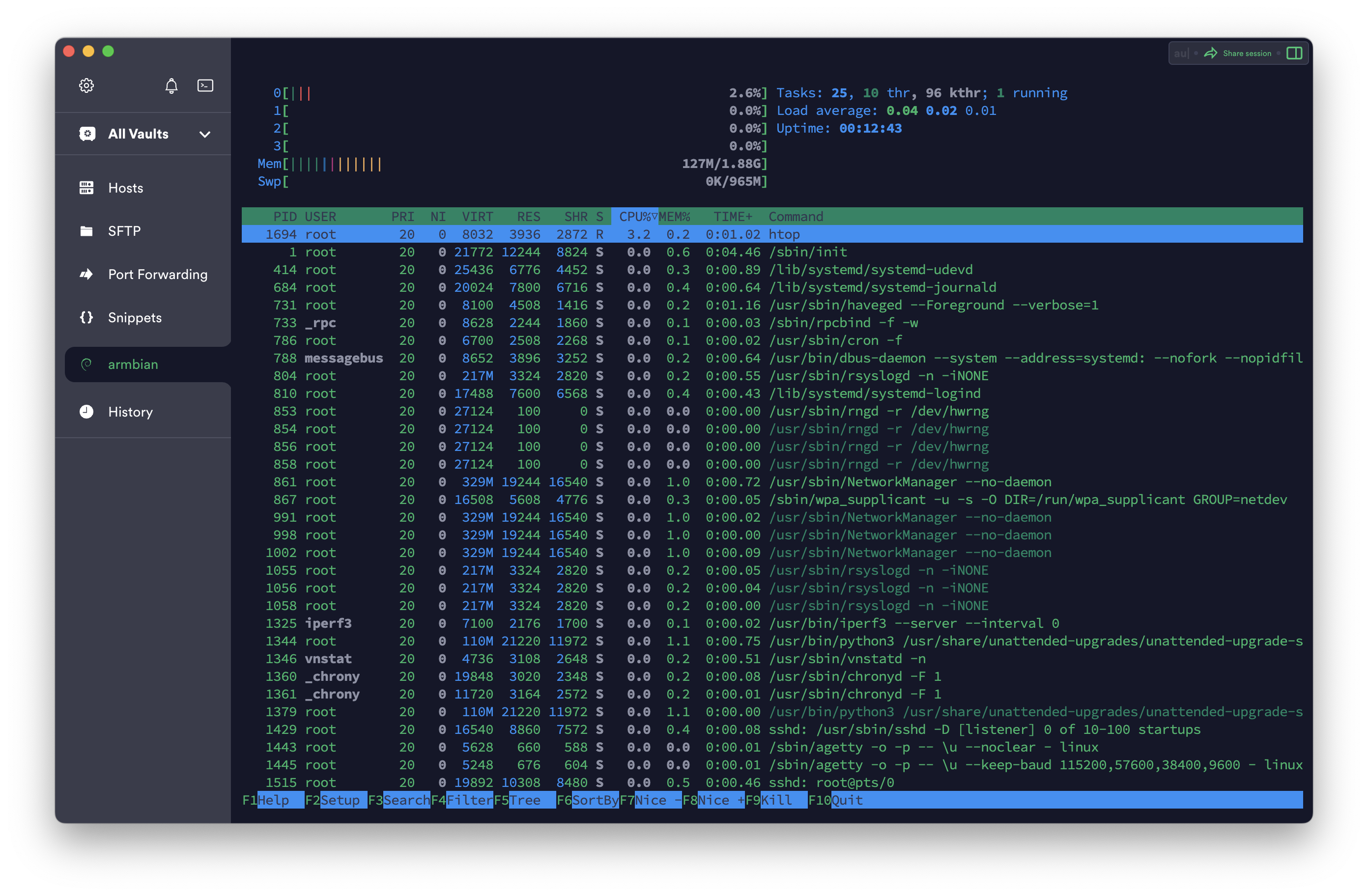The image size is (1368, 896).
Task: Open the SFTP panel
Action: 124,230
